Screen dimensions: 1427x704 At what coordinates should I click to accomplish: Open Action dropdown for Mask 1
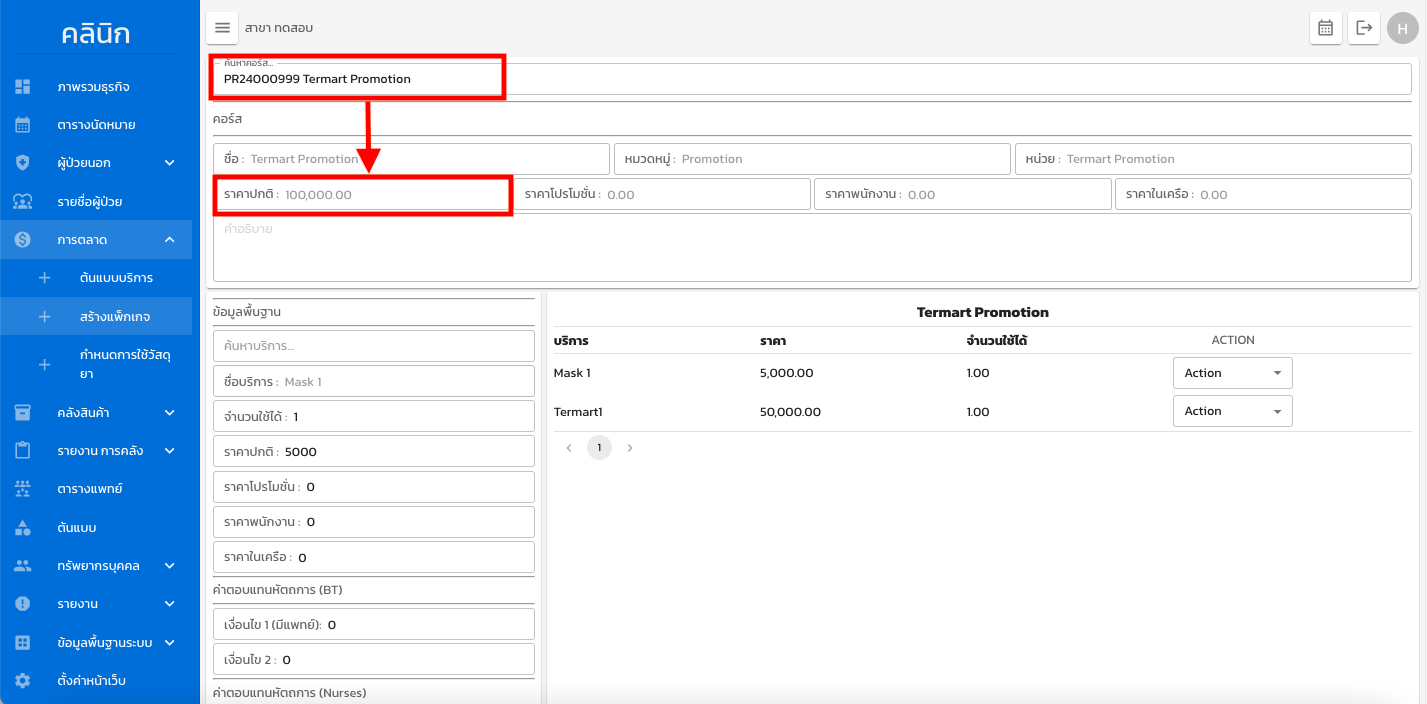click(1232, 373)
